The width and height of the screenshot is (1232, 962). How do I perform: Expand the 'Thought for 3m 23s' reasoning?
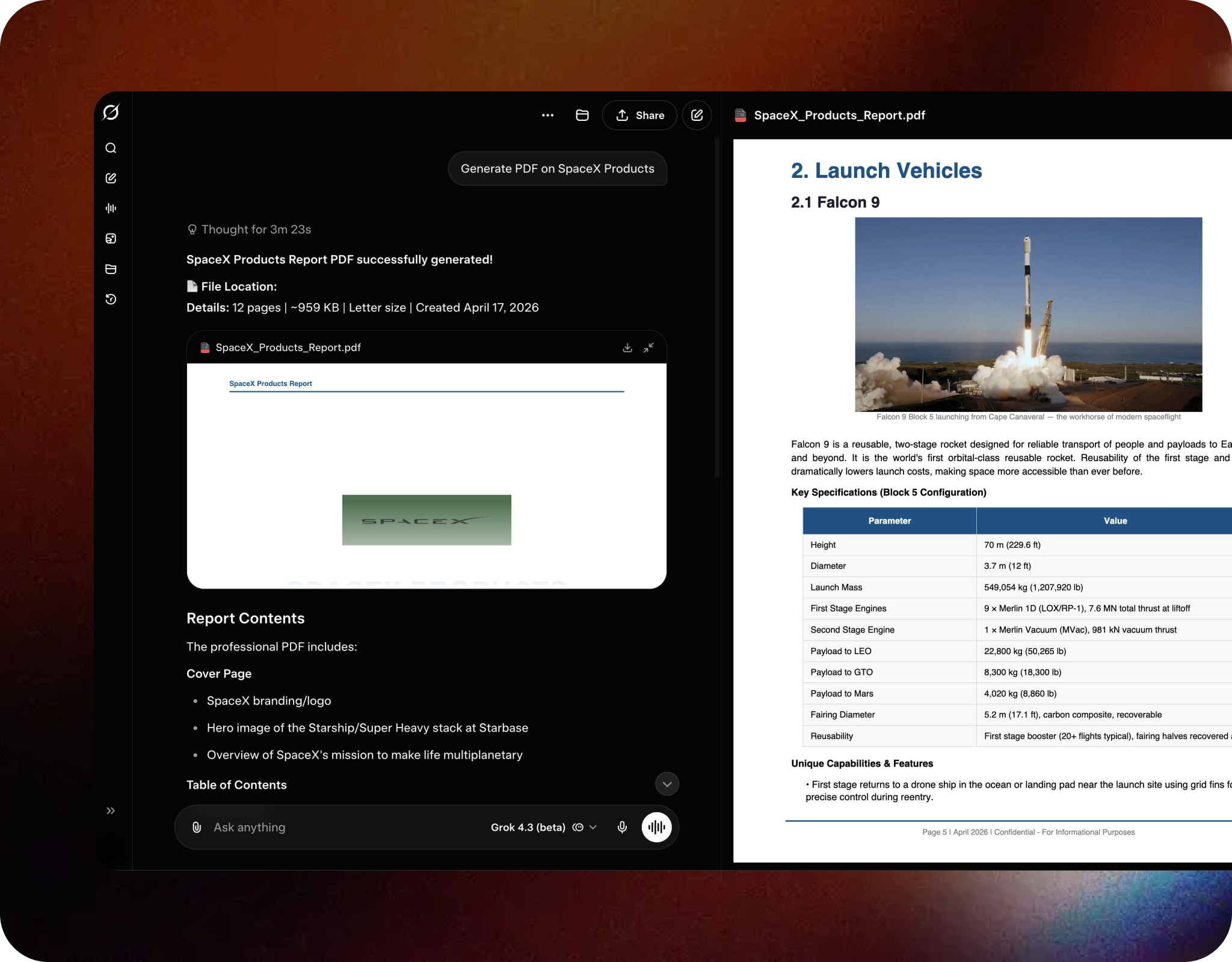(249, 230)
